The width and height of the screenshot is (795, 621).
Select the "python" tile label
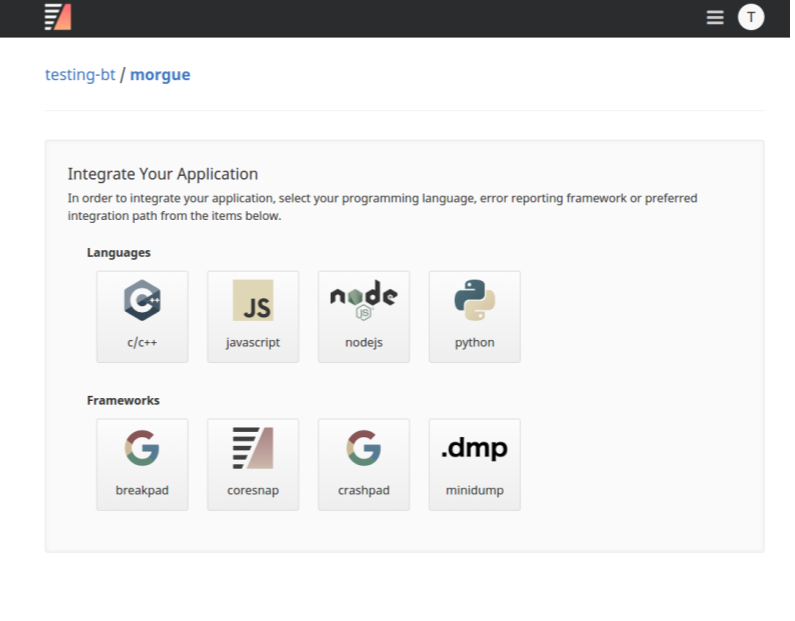coord(474,342)
